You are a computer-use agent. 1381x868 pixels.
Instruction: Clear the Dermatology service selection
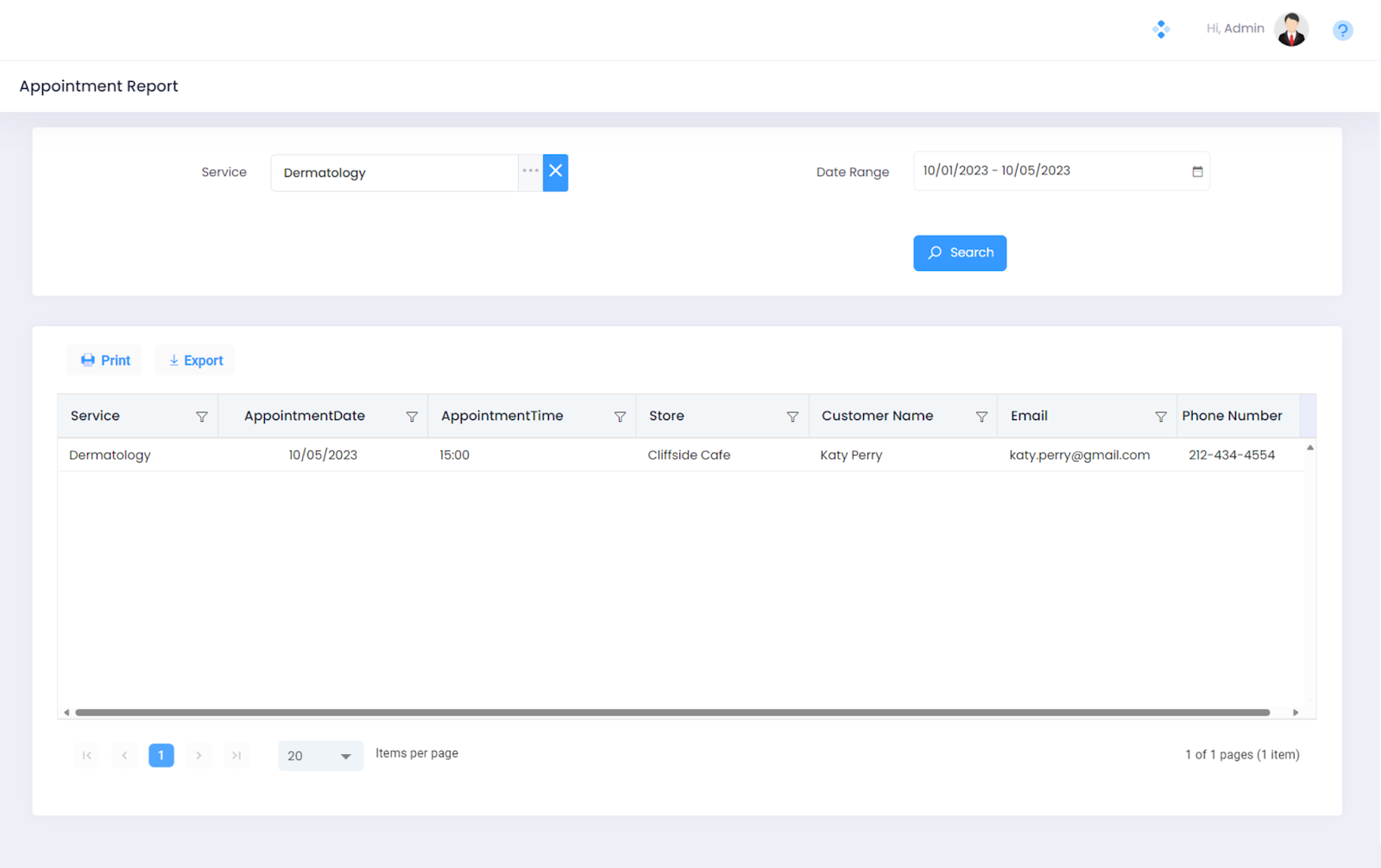click(555, 172)
